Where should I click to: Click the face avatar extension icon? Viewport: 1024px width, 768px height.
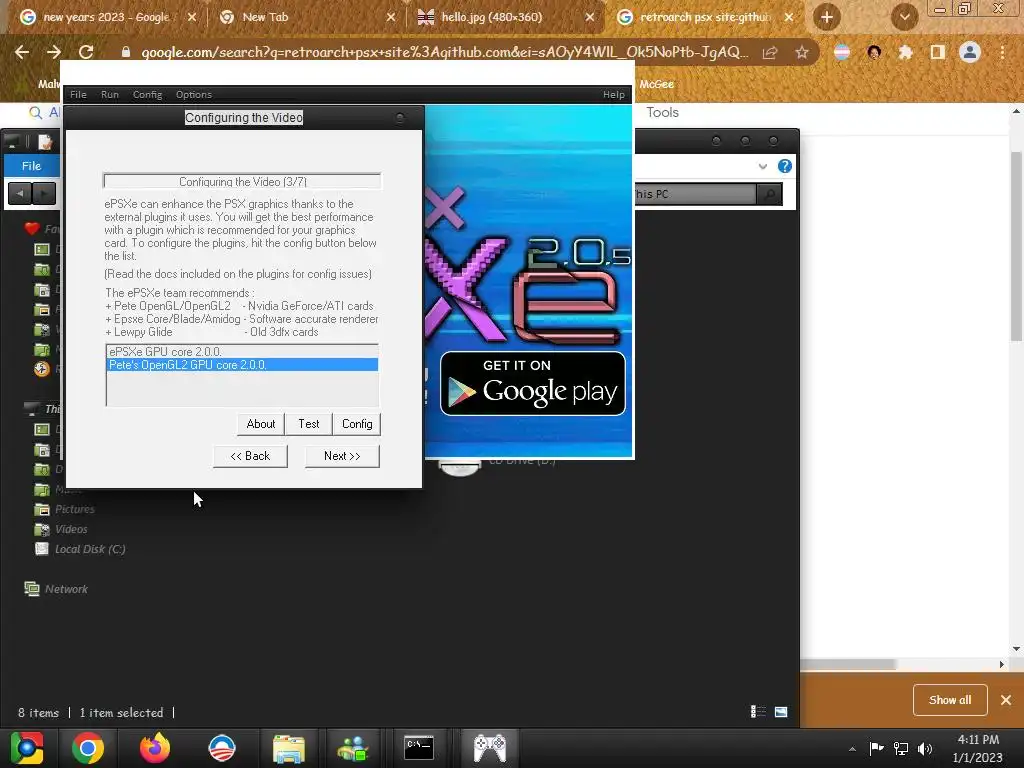coord(874,52)
